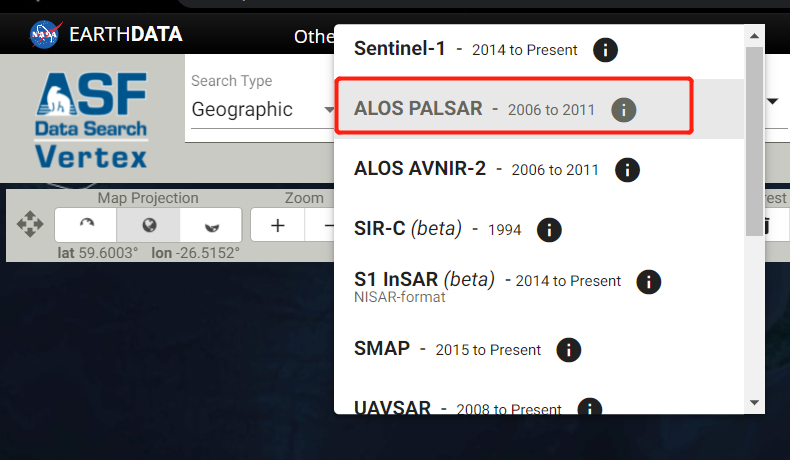This screenshot has height=460, width=790.
Task: Show info for ALOS PALSAR dataset
Action: pos(623,109)
